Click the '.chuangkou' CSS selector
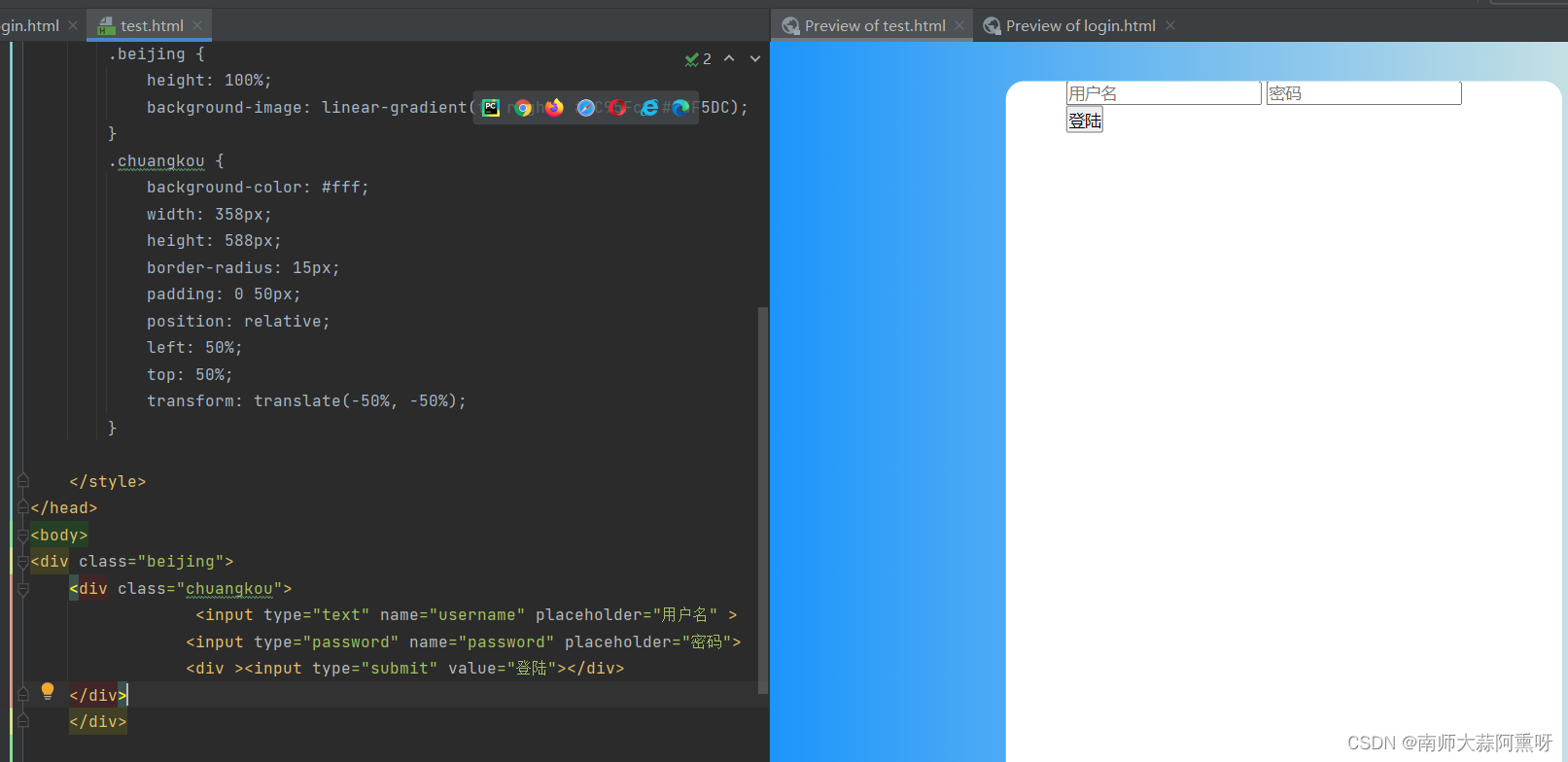Viewport: 1568px width, 762px height. 157,161
